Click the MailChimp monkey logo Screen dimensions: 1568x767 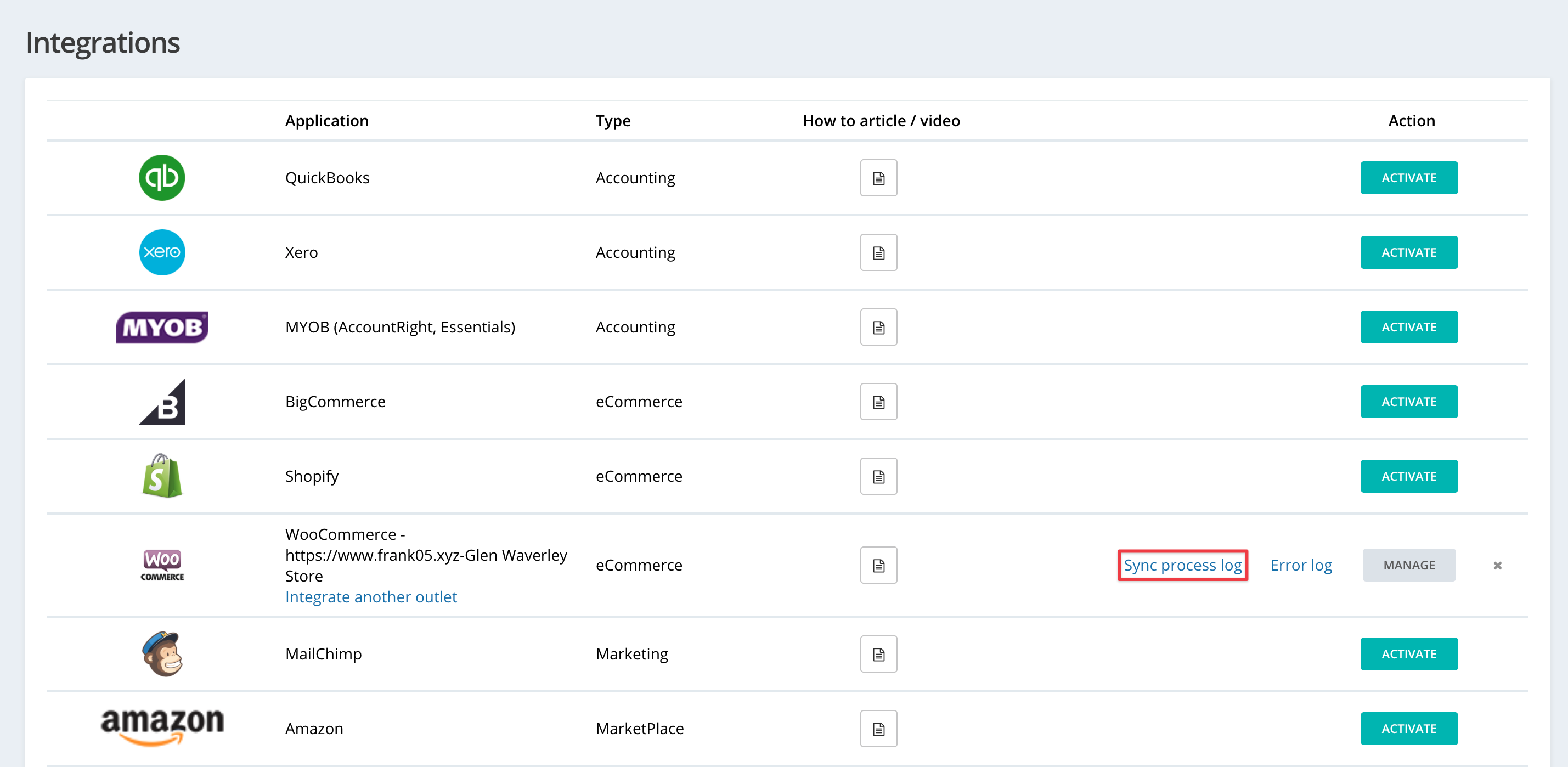point(162,654)
